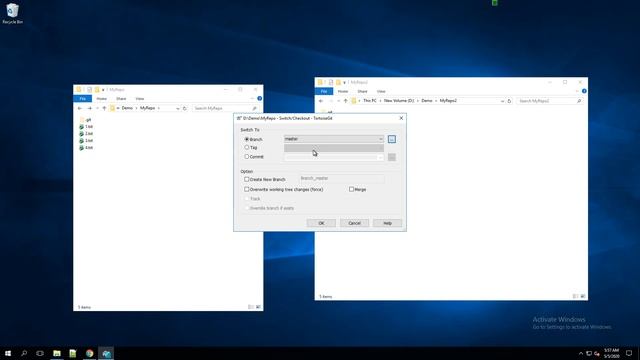Image resolution: width=640 pixels, height=360 pixels.
Task: Click Demo breadcrumb in MyRepo window
Action: pyautogui.click(x=127, y=108)
